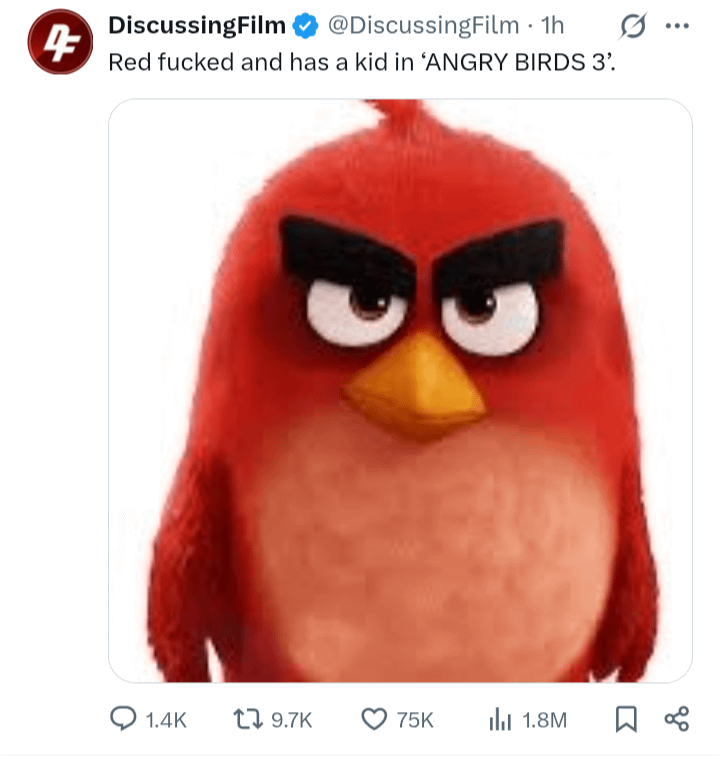Click the DiscussingFilm display name
Screen dimensions: 720x764
pyautogui.click(x=196, y=24)
